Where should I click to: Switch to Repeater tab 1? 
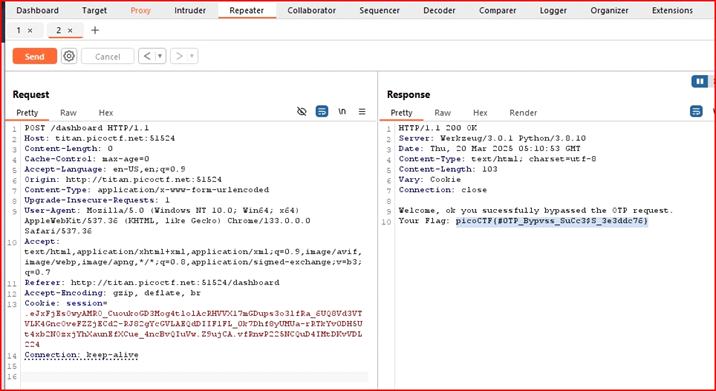(19, 30)
